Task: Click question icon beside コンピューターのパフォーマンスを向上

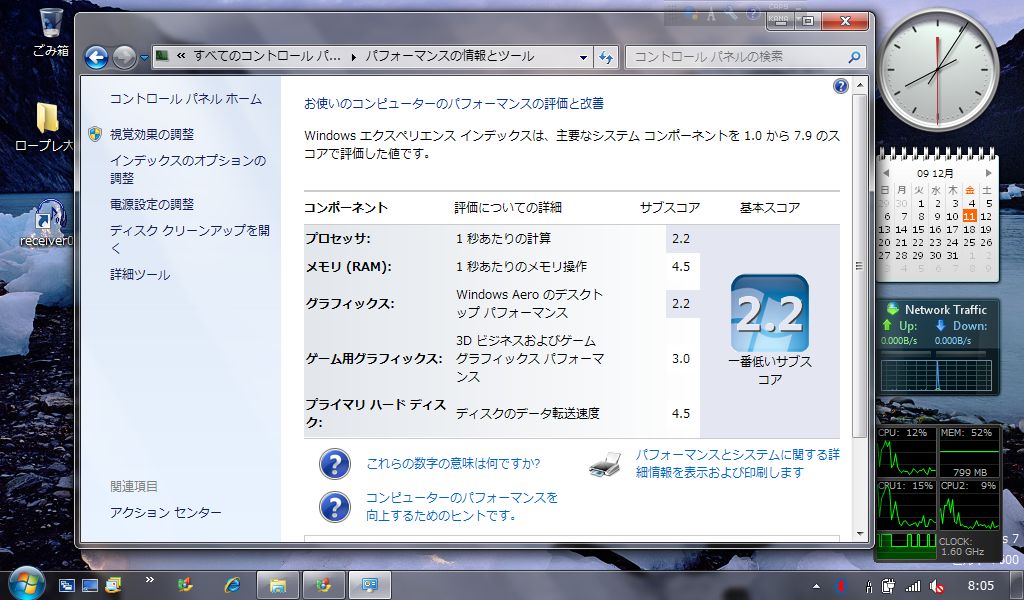Action: pyautogui.click(x=335, y=507)
